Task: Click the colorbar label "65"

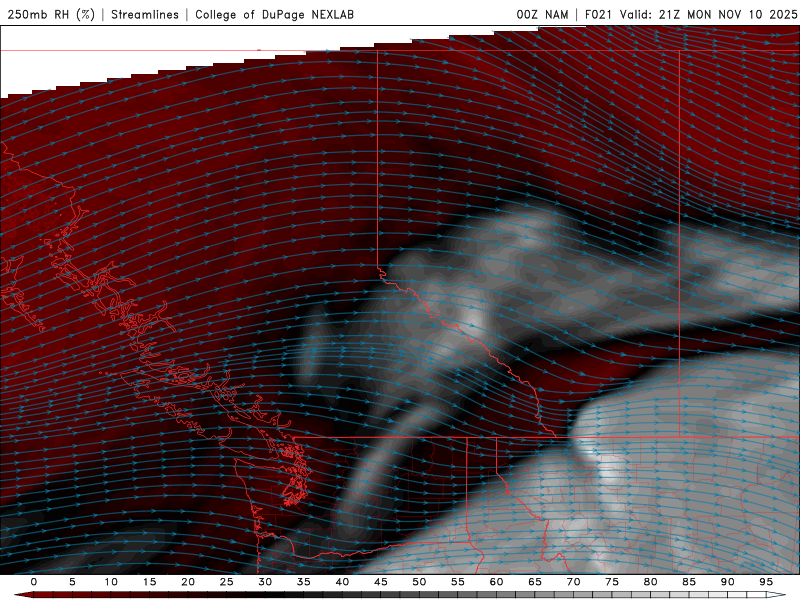Action: [535, 582]
